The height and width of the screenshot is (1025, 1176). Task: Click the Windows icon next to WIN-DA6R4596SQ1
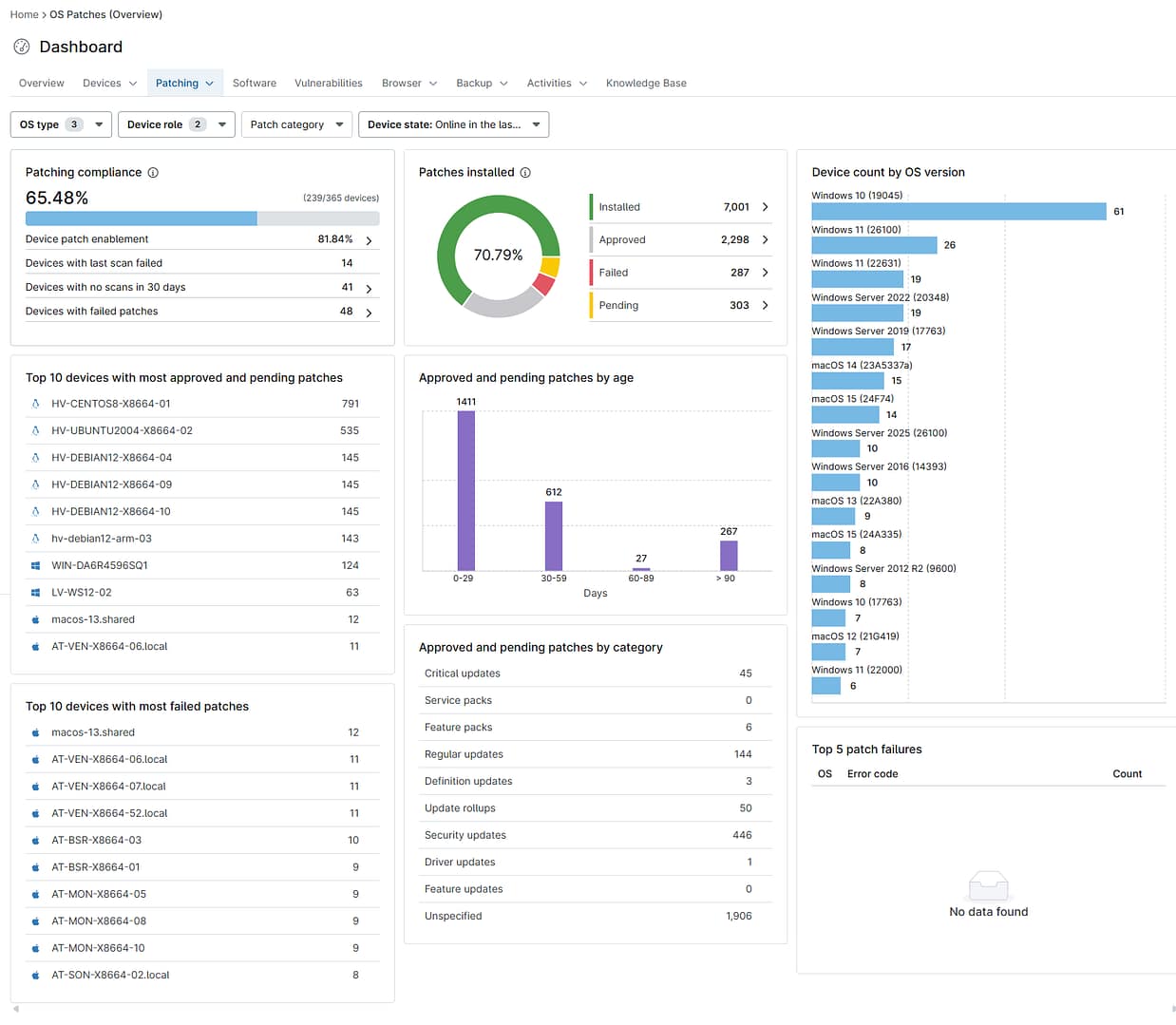tap(35, 565)
